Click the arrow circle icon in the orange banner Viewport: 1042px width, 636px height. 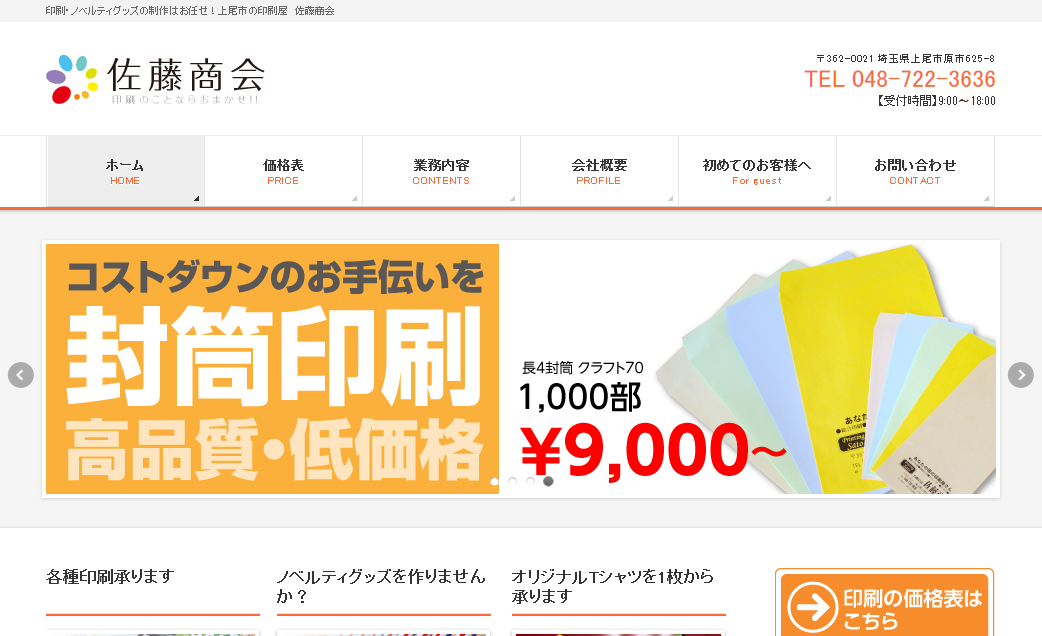(x=812, y=607)
